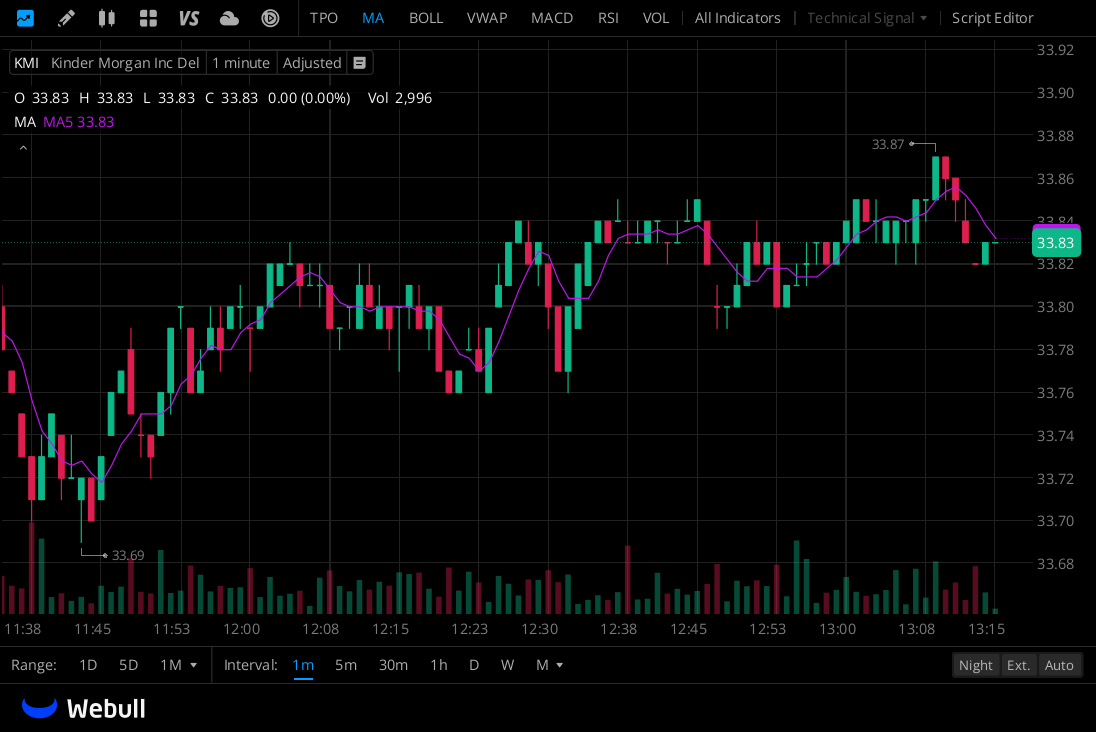Open the multi-chart grid layout icon

click(x=148, y=18)
